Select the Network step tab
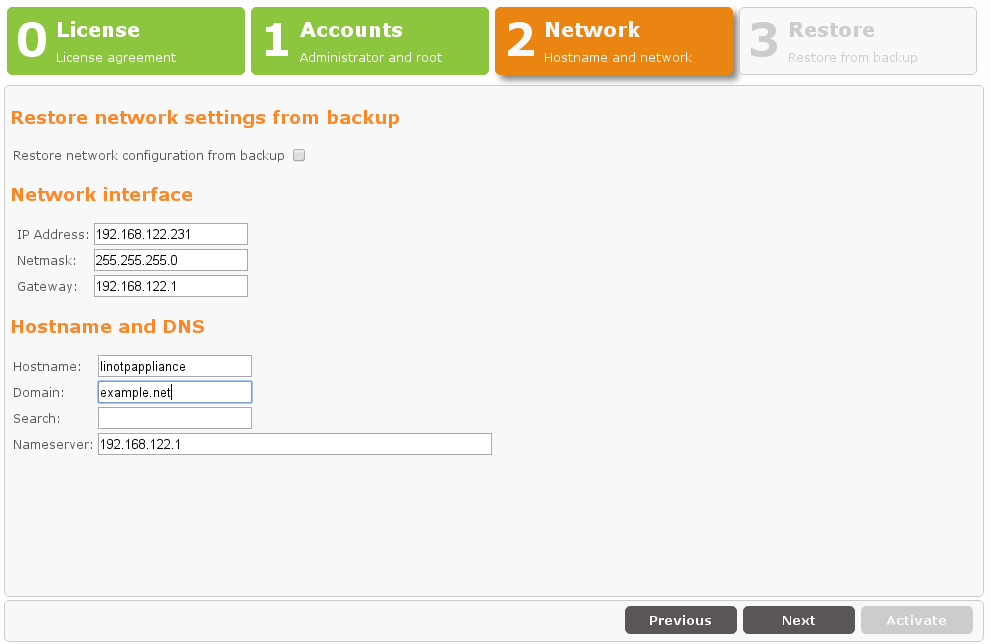Image resolution: width=990 pixels, height=644 pixels. pos(614,42)
